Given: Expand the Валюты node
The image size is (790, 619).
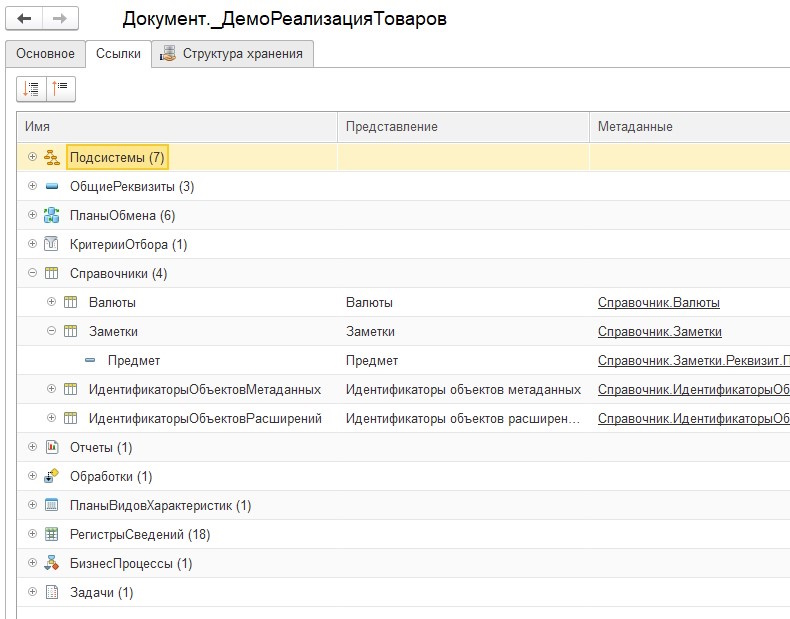Looking at the screenshot, I should click(51, 302).
